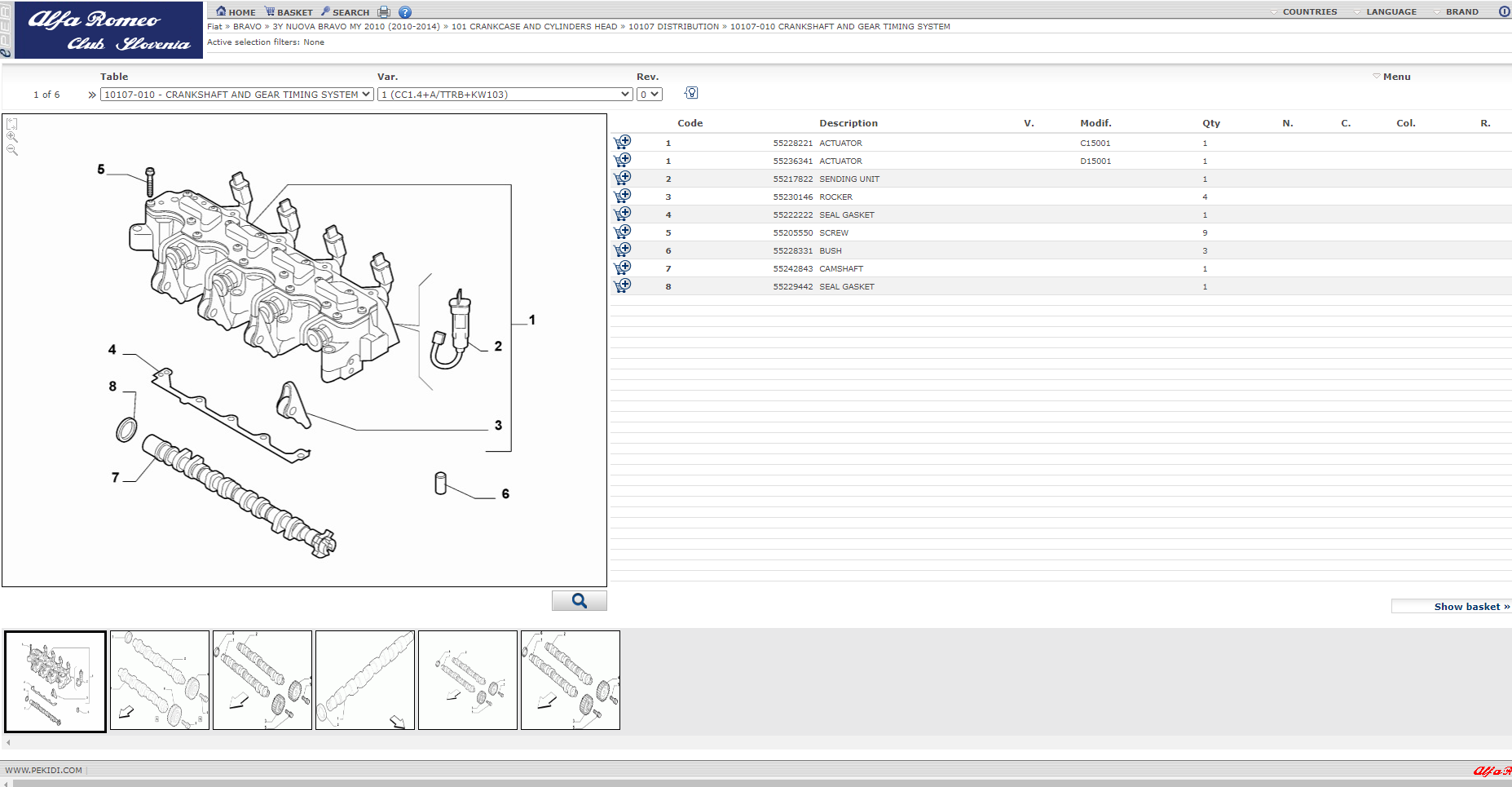
Task: Click part callout 6 in the drawing
Action: [x=505, y=494]
